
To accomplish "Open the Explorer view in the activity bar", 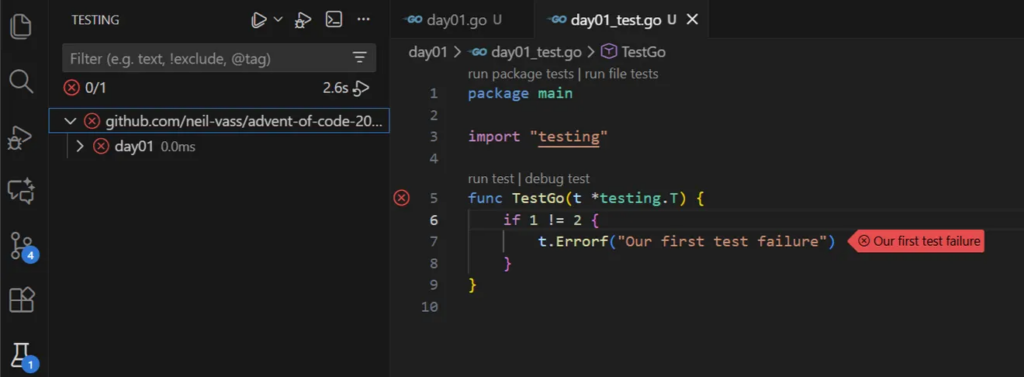I will click(21, 27).
